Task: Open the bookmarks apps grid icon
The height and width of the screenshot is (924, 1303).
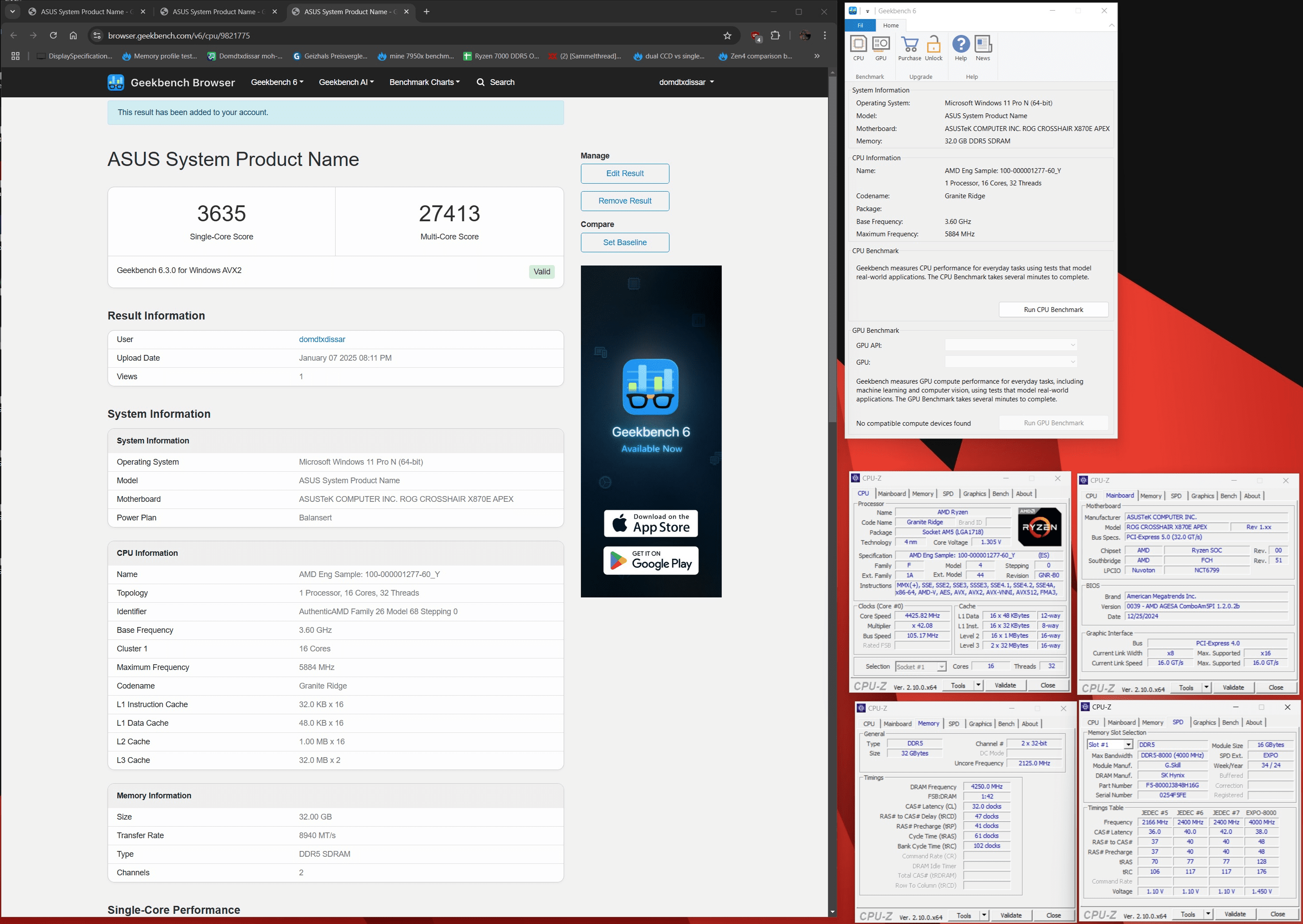Action: (x=15, y=56)
